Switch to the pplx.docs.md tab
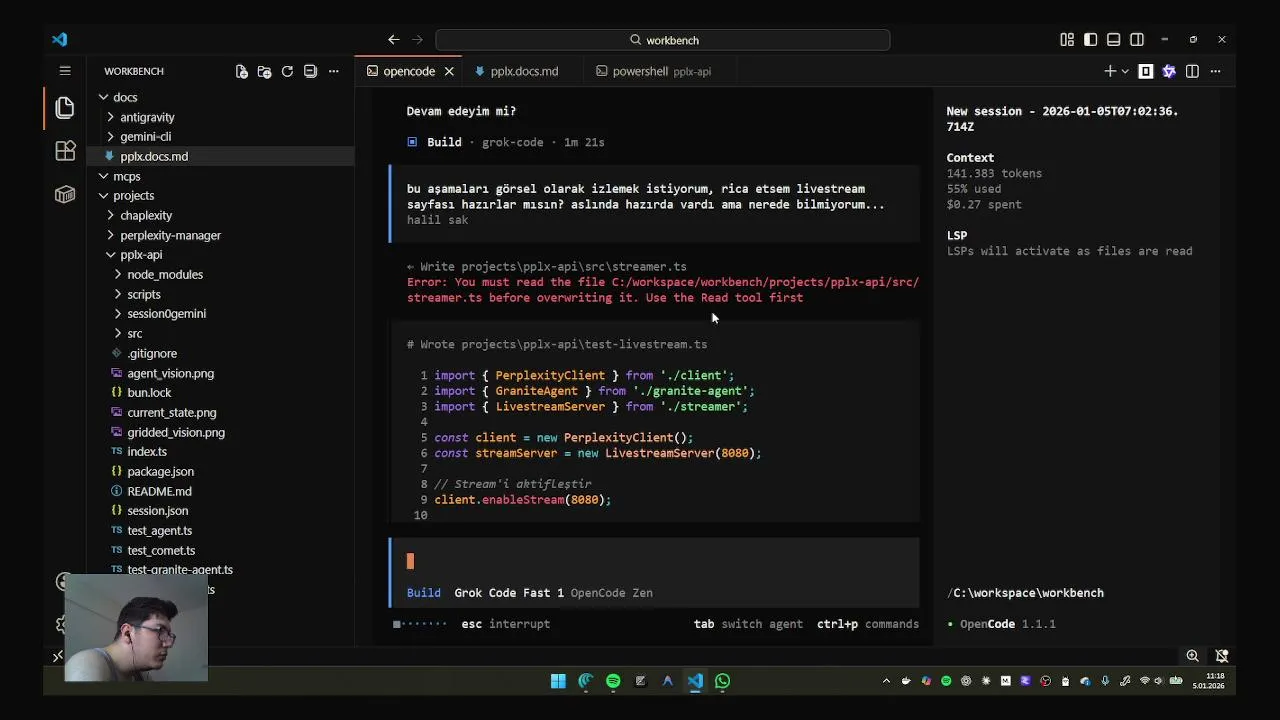This screenshot has height=720, width=1280. coord(524,71)
